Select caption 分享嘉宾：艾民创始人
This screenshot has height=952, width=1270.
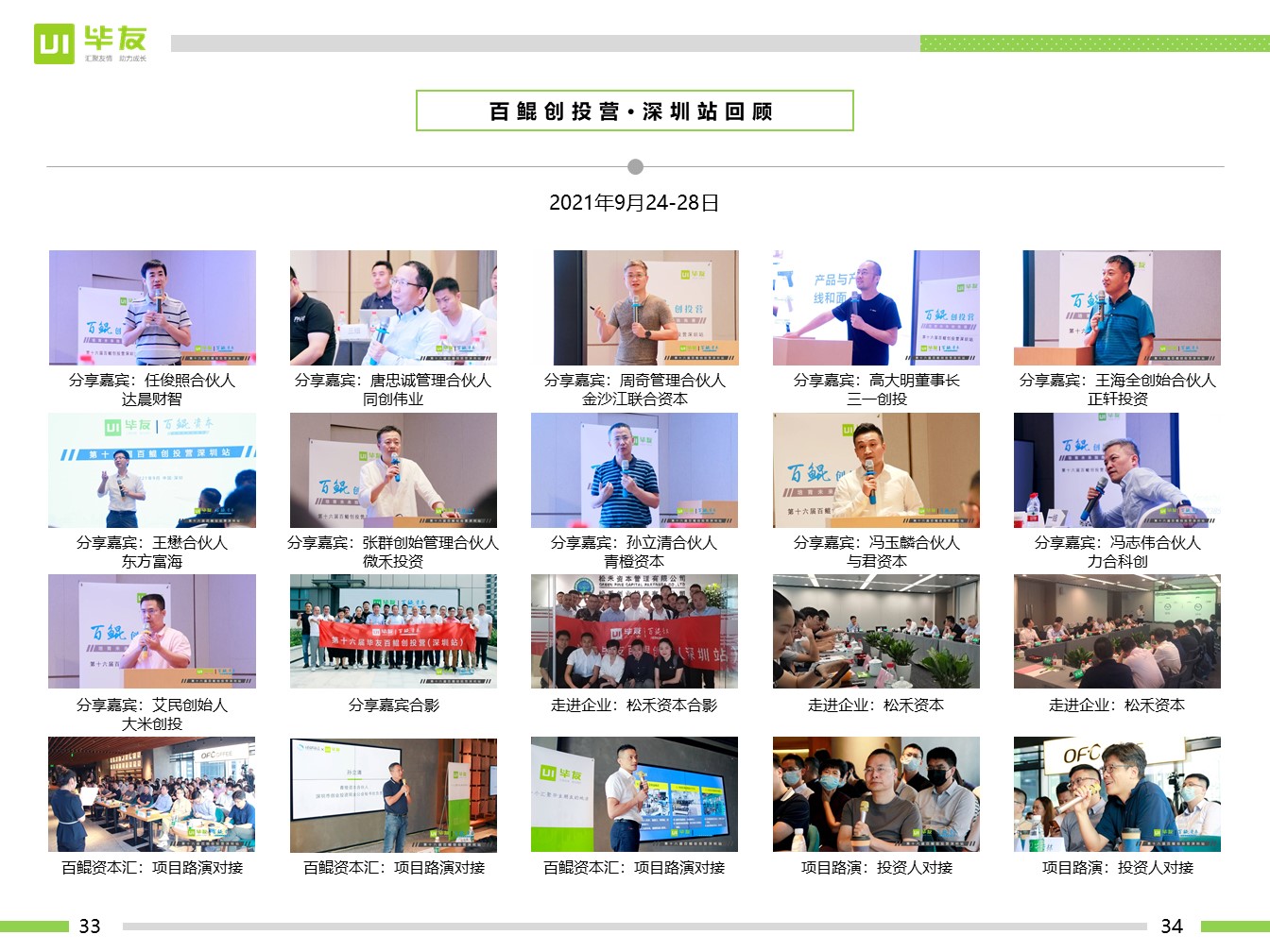tap(152, 705)
